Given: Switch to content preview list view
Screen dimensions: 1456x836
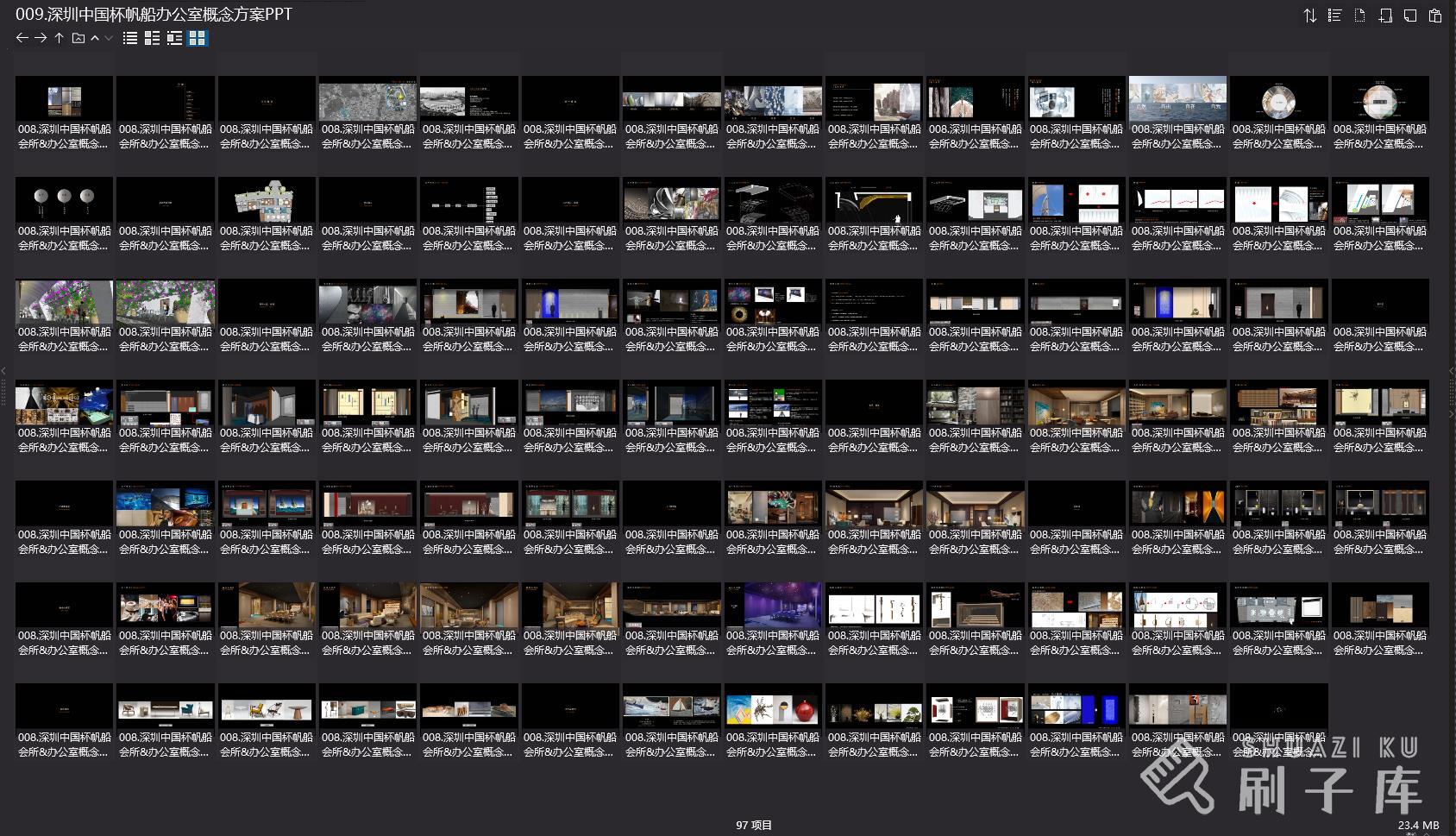Looking at the screenshot, I should [174, 38].
